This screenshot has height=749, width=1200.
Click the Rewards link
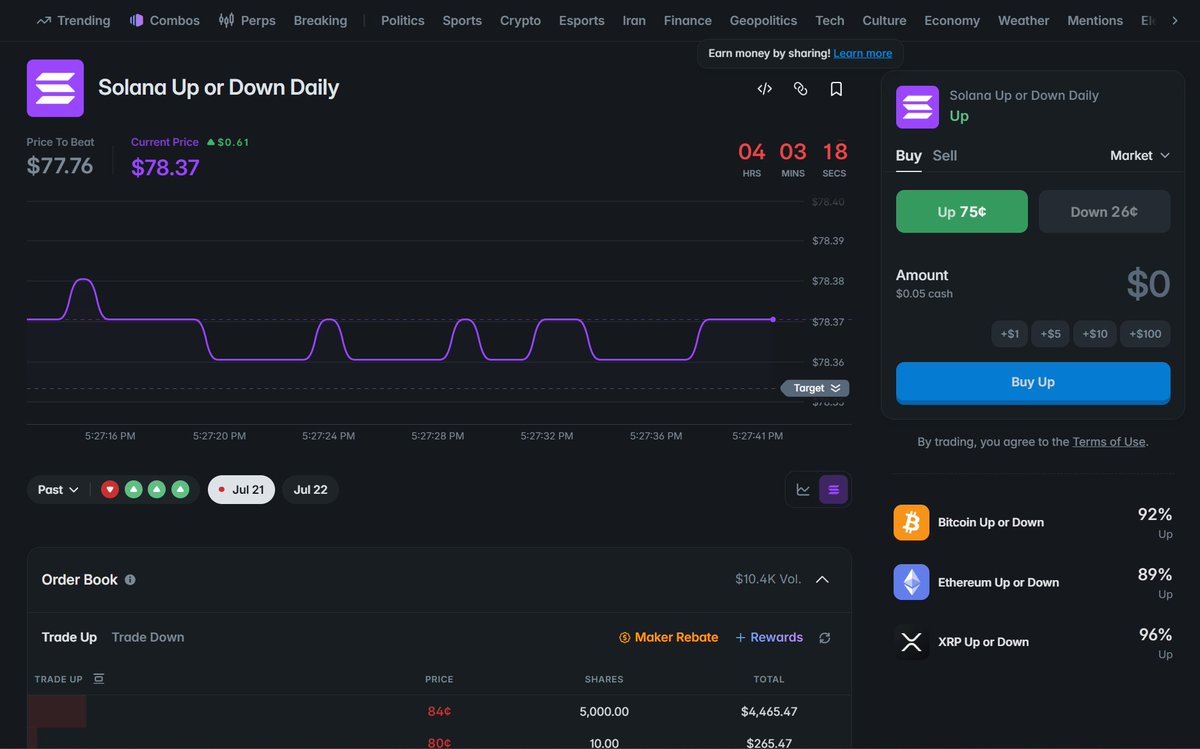pyautogui.click(x=769, y=637)
